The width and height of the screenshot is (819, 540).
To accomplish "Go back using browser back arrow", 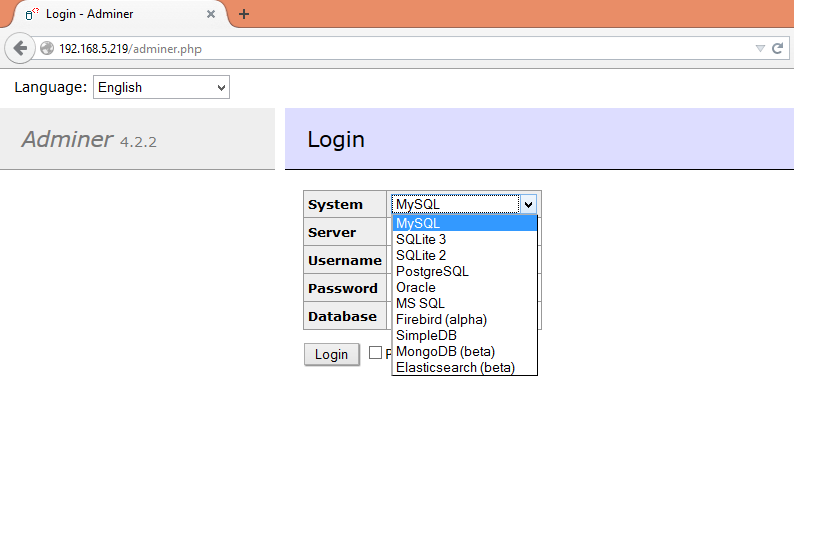I will point(20,49).
